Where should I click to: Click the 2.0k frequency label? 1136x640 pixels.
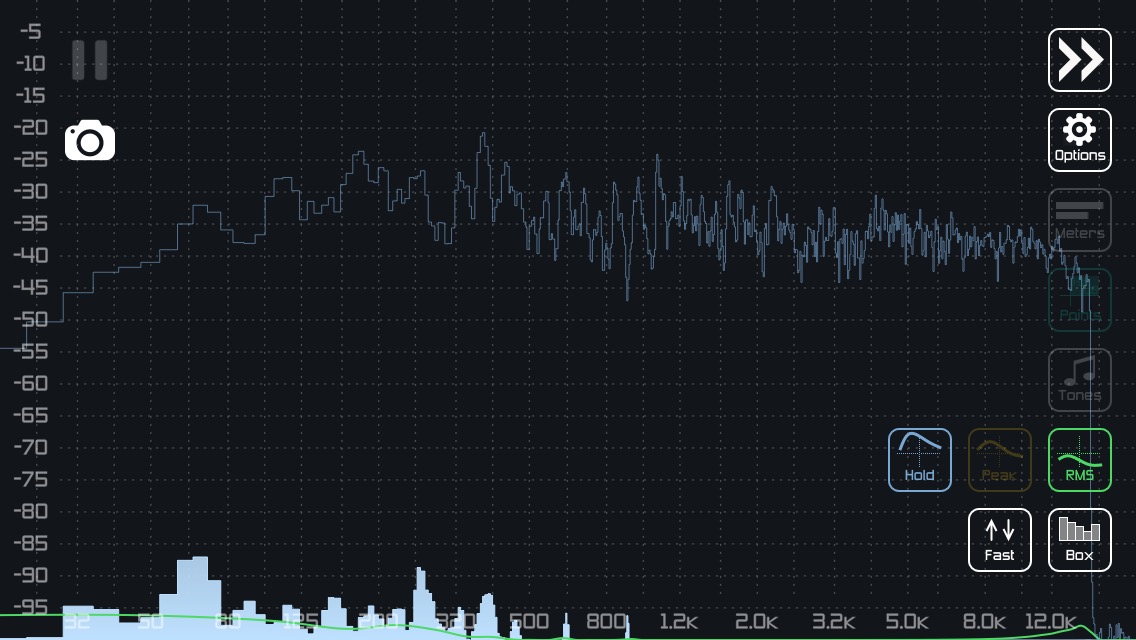point(756,622)
